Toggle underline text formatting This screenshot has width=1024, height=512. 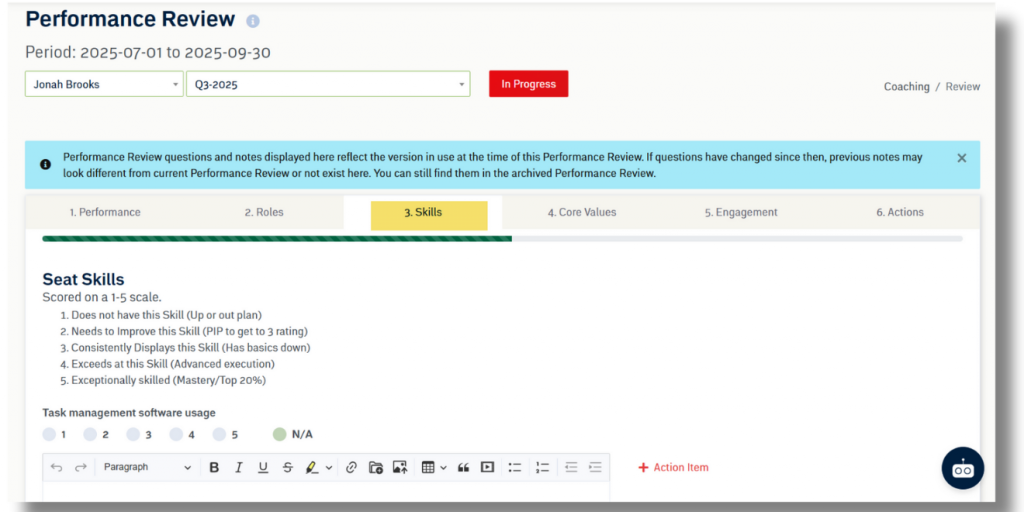[x=263, y=467]
